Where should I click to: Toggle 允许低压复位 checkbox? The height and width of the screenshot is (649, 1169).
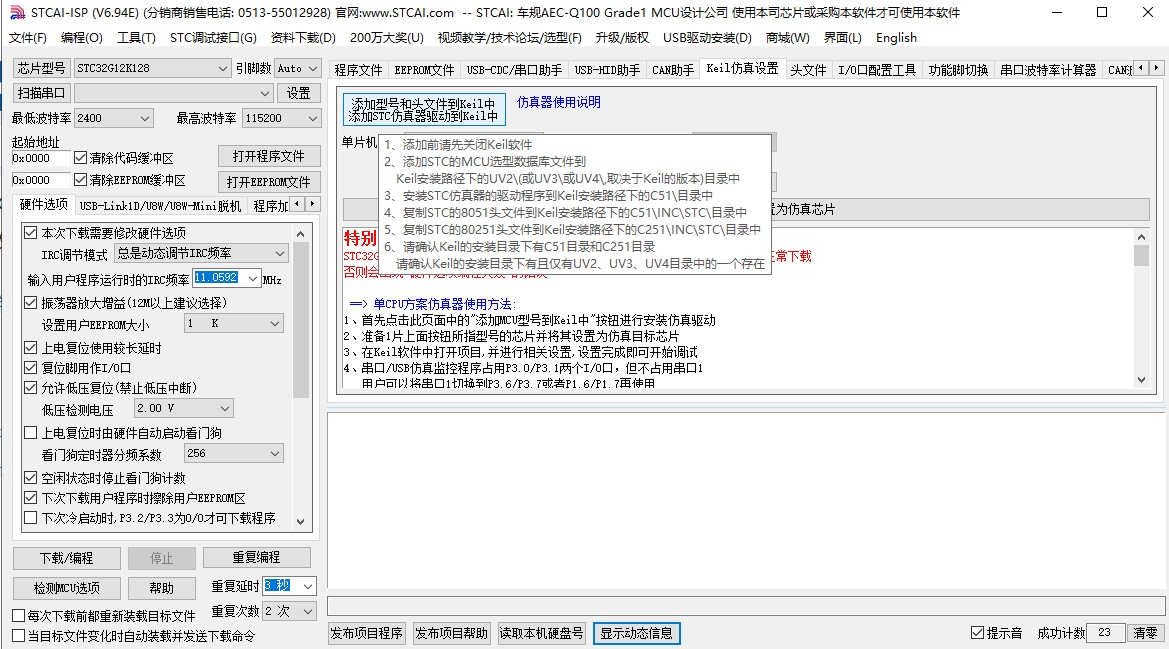click(x=31, y=387)
